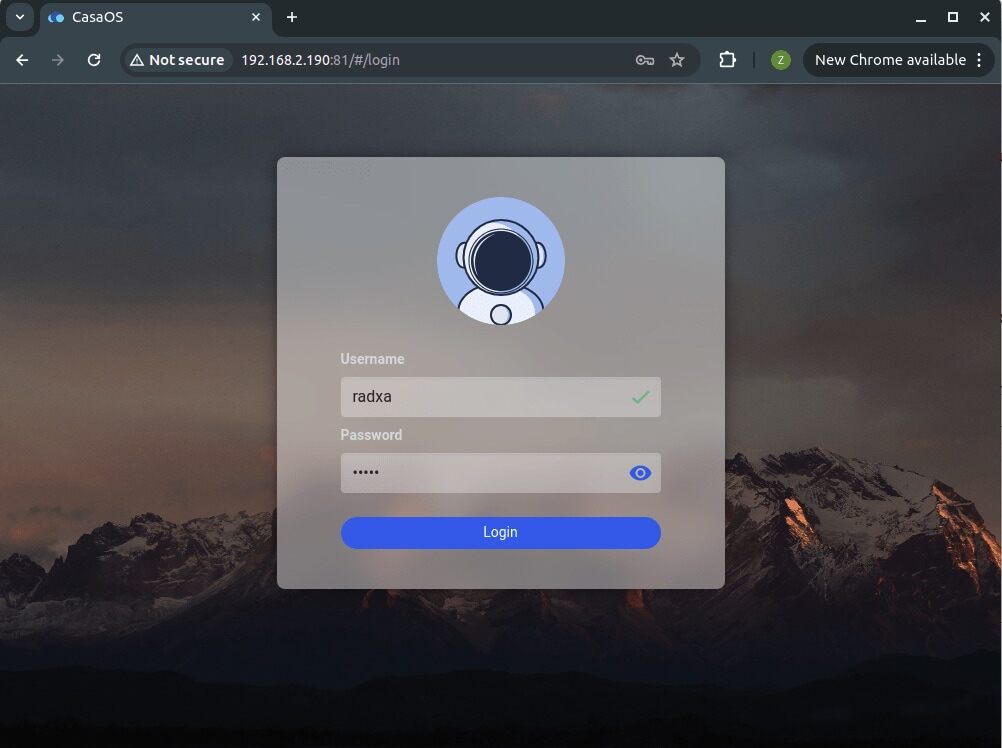Go back to the previous page
Viewport: 1002px width, 748px height.
click(22, 60)
